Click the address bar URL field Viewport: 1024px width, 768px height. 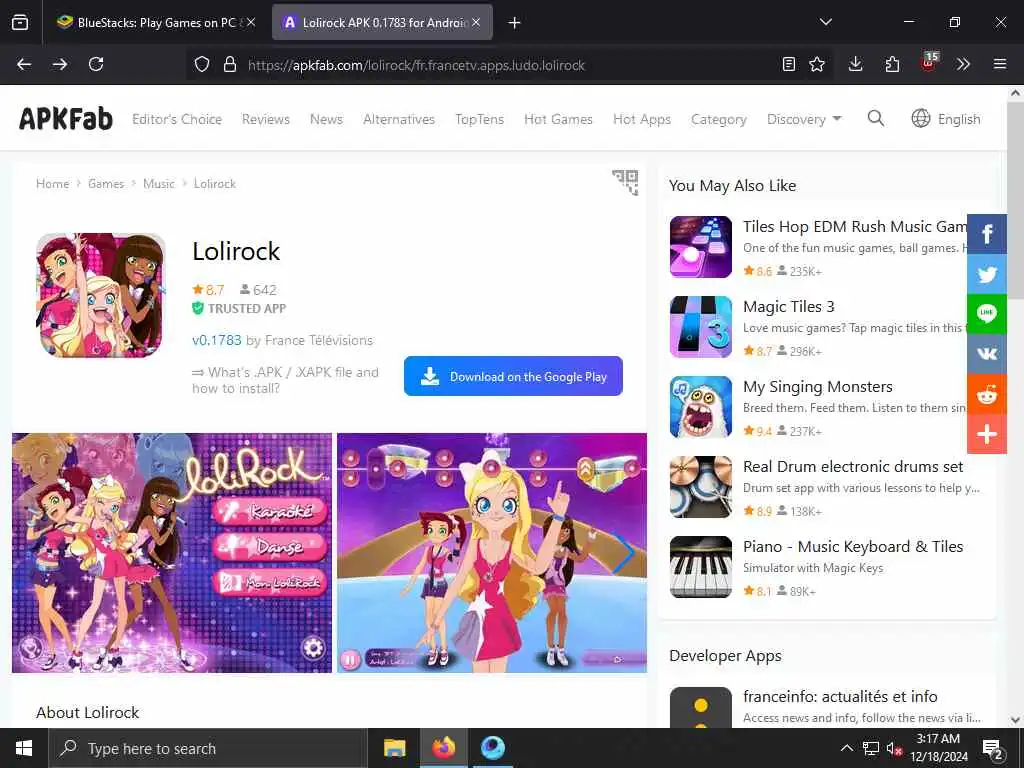point(509,65)
